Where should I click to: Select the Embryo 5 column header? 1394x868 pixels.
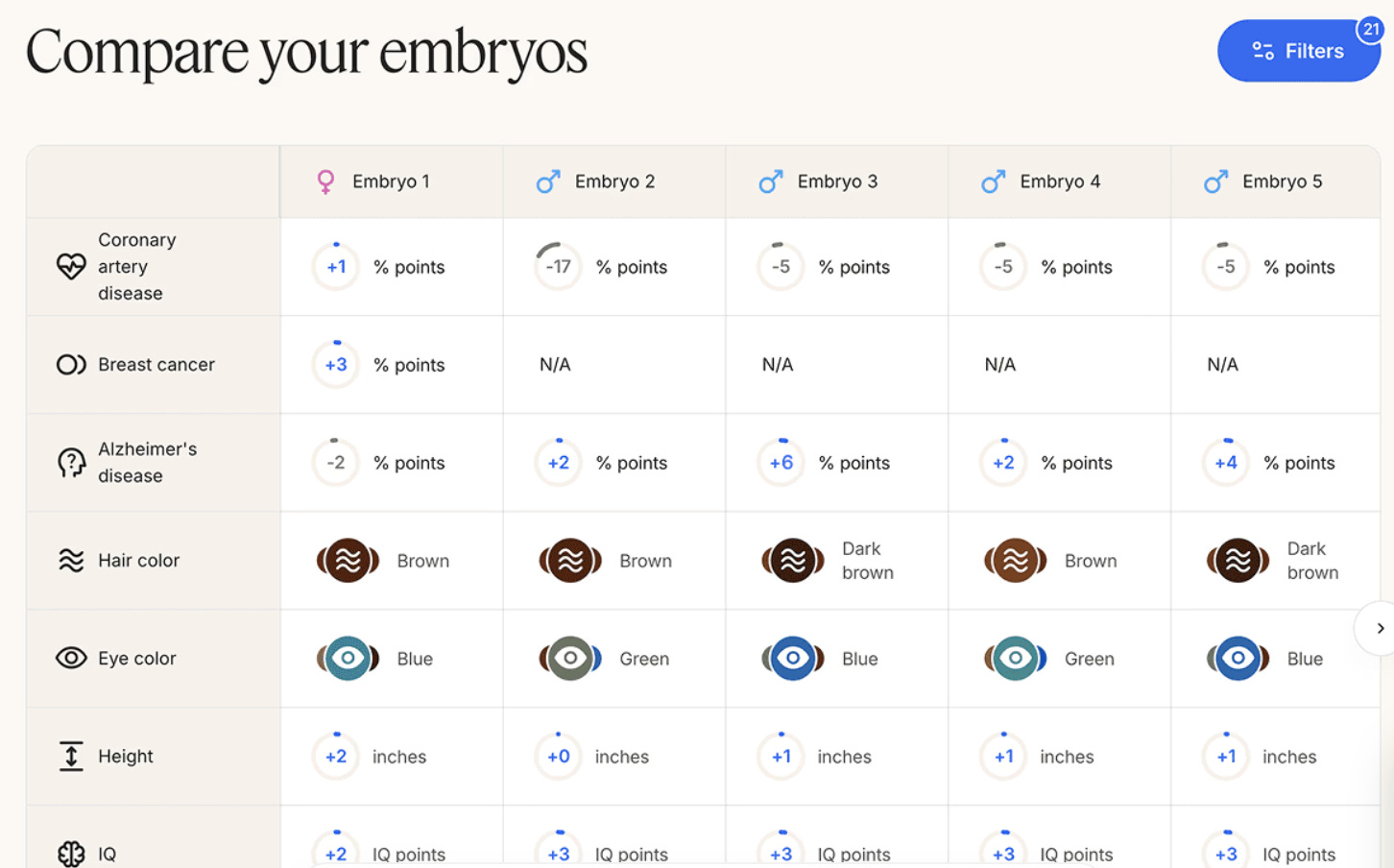point(1276,181)
